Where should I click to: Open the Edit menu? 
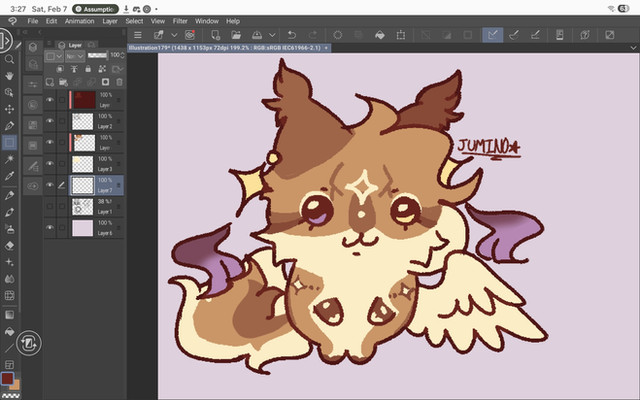click(51, 21)
